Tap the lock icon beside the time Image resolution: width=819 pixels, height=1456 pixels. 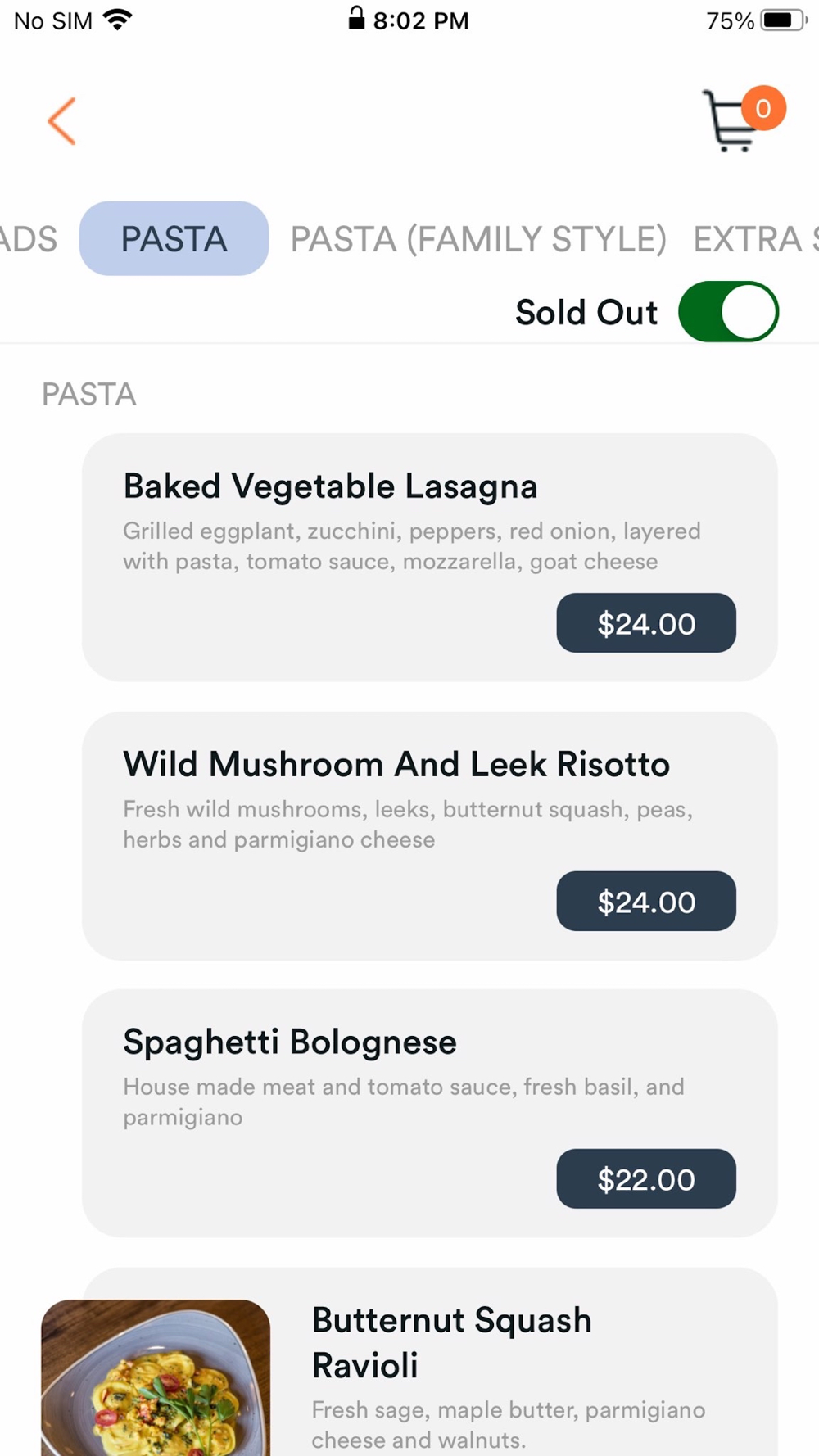[x=356, y=18]
